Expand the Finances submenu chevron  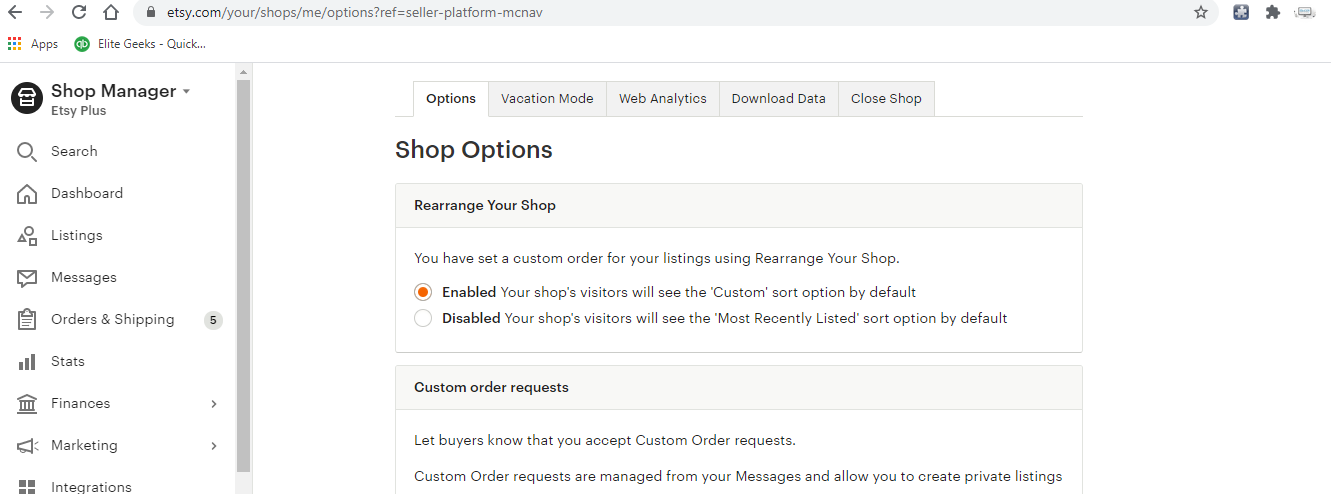[x=214, y=404]
